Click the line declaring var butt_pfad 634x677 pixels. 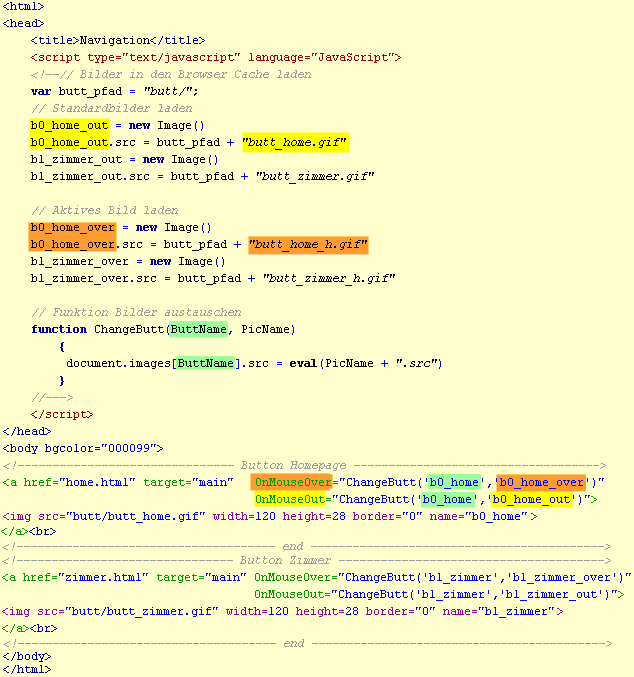click(x=114, y=92)
